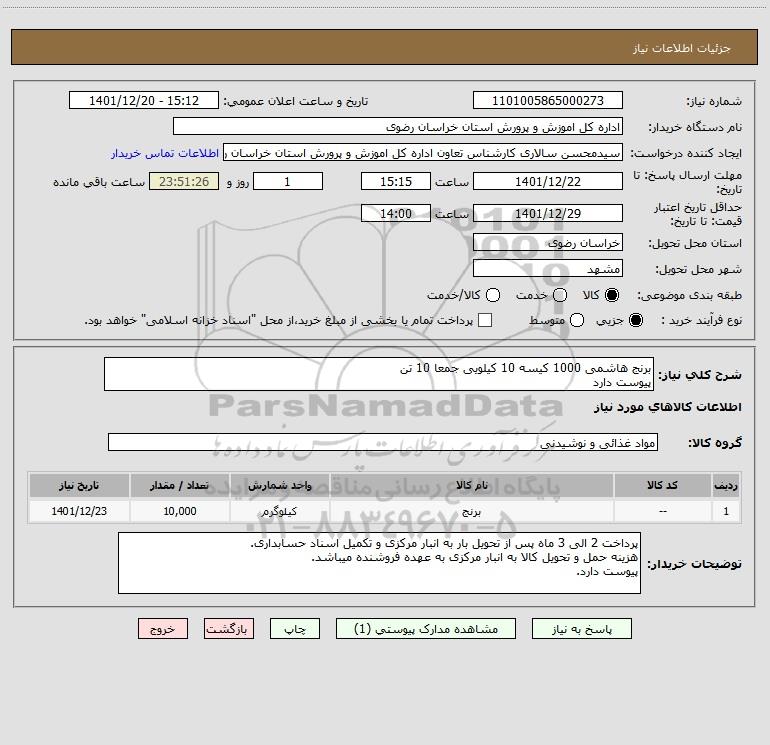Click the اطلاعات کالاهای مورد نیاز heading
Image resolution: width=770 pixels, height=745 pixels.
point(668,407)
